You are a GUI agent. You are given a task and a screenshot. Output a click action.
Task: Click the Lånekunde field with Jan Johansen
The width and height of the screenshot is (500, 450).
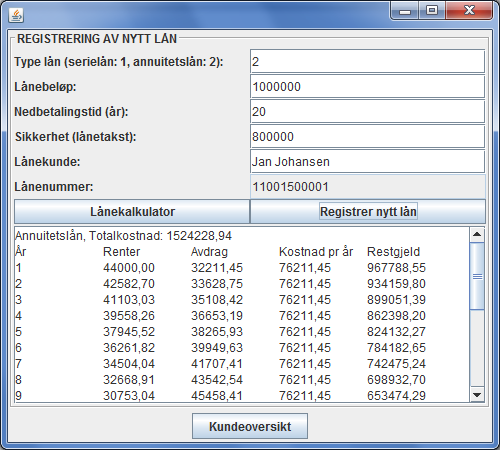click(x=368, y=162)
